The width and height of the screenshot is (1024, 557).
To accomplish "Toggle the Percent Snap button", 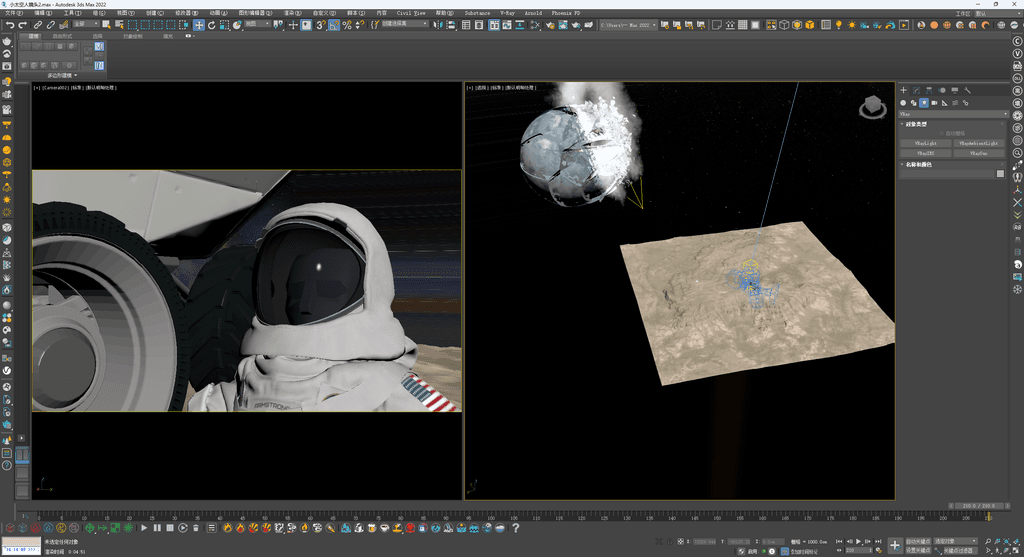I will click(347, 25).
